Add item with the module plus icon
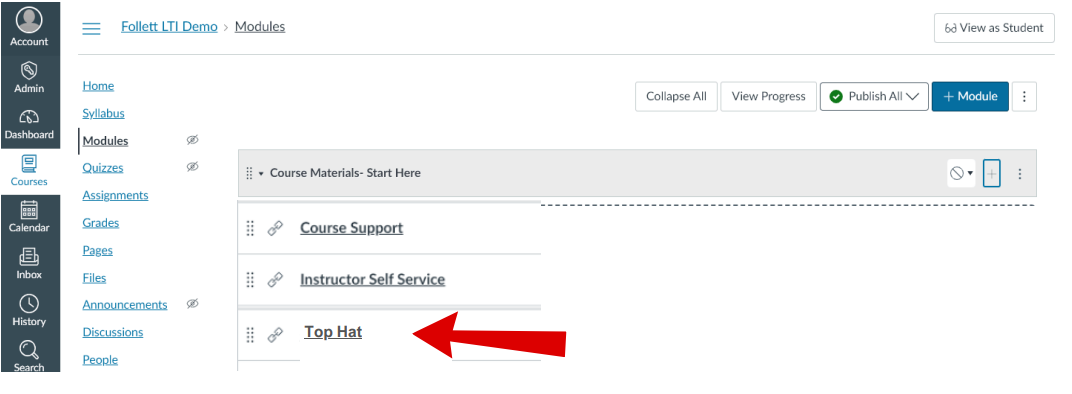This screenshot has width=1072, height=394. click(991, 173)
